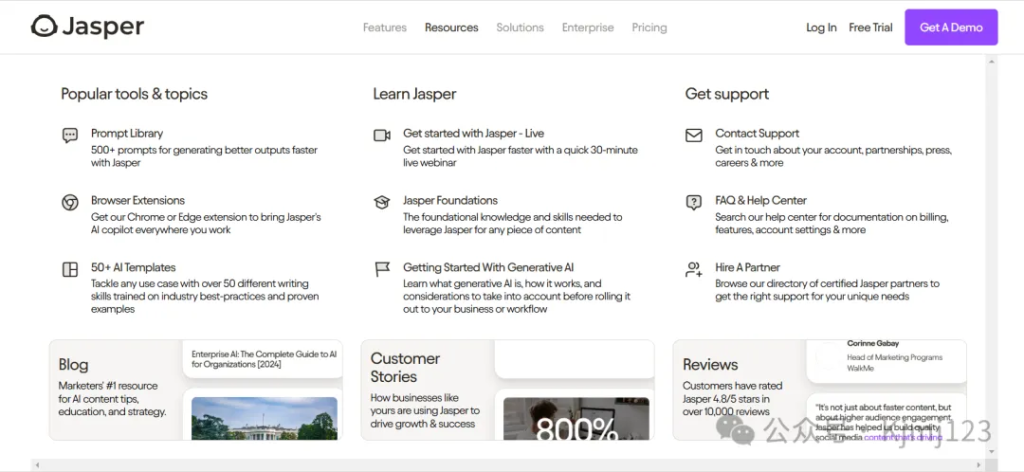
Task: Click the "Customers have rated Jasper 4.8/5" text
Action: pos(732,399)
